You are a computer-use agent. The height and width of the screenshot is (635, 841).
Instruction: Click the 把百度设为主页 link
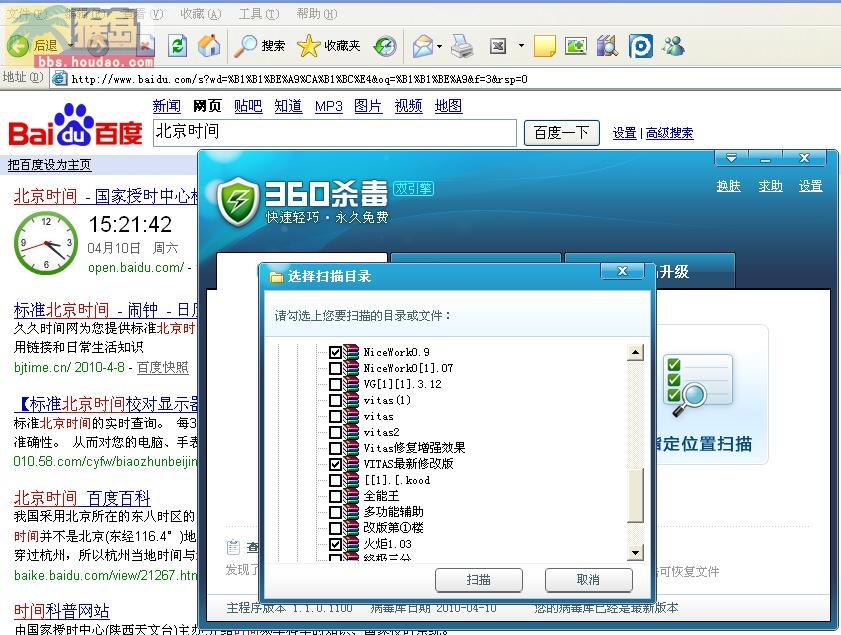tap(49, 165)
